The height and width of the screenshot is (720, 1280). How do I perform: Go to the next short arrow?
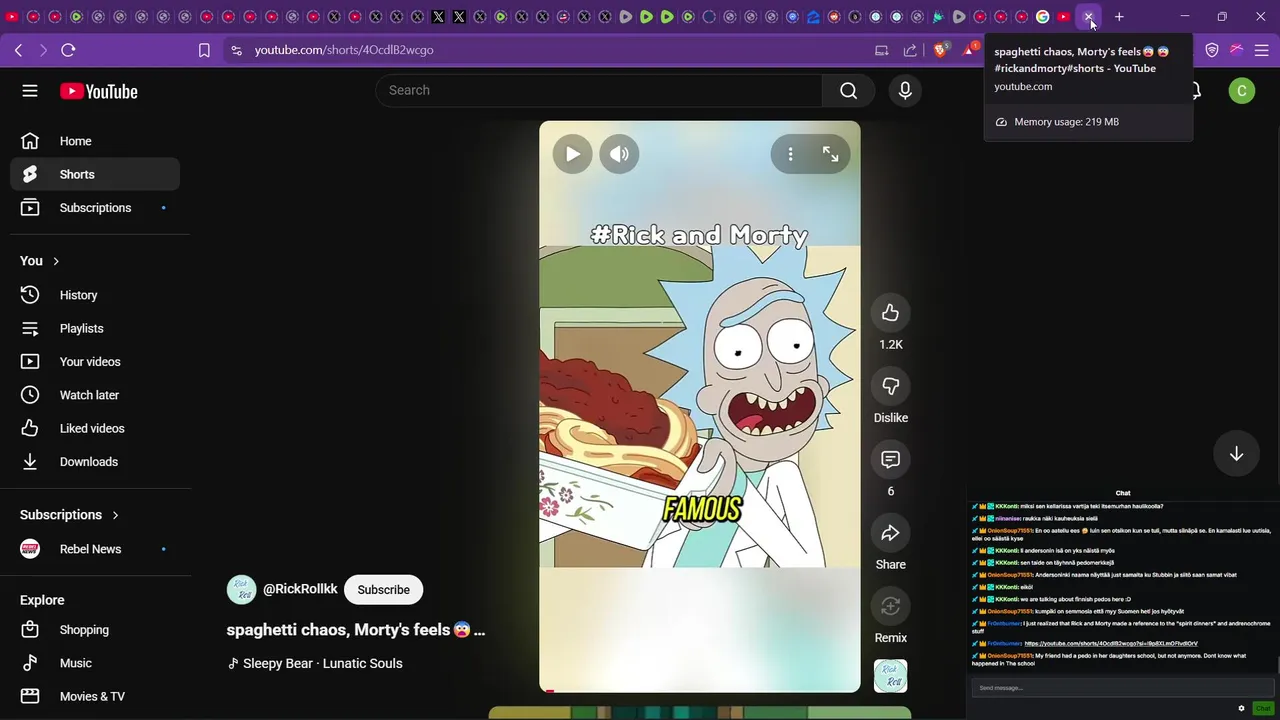[1236, 454]
